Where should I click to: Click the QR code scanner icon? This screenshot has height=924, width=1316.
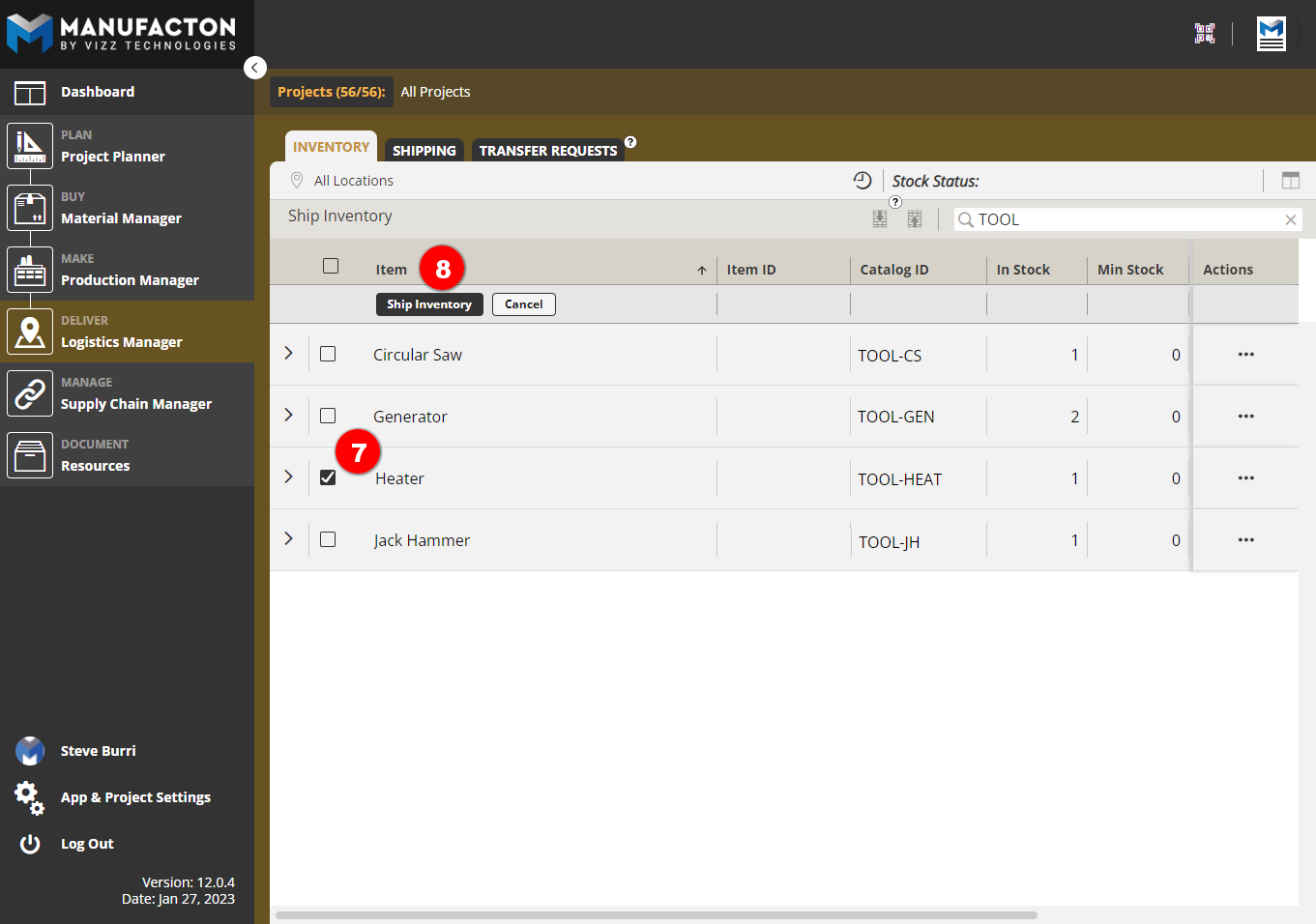[x=1205, y=34]
